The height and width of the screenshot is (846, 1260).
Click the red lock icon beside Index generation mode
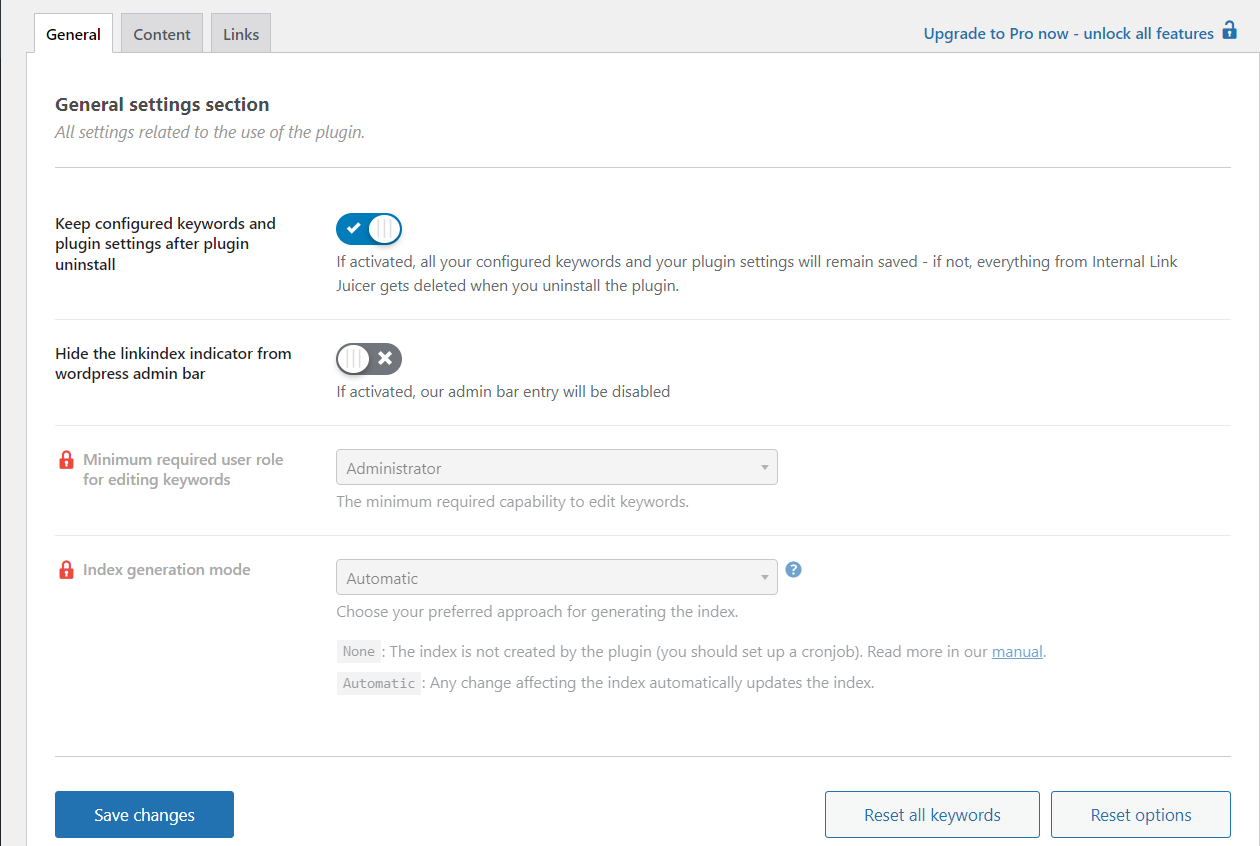click(66, 569)
